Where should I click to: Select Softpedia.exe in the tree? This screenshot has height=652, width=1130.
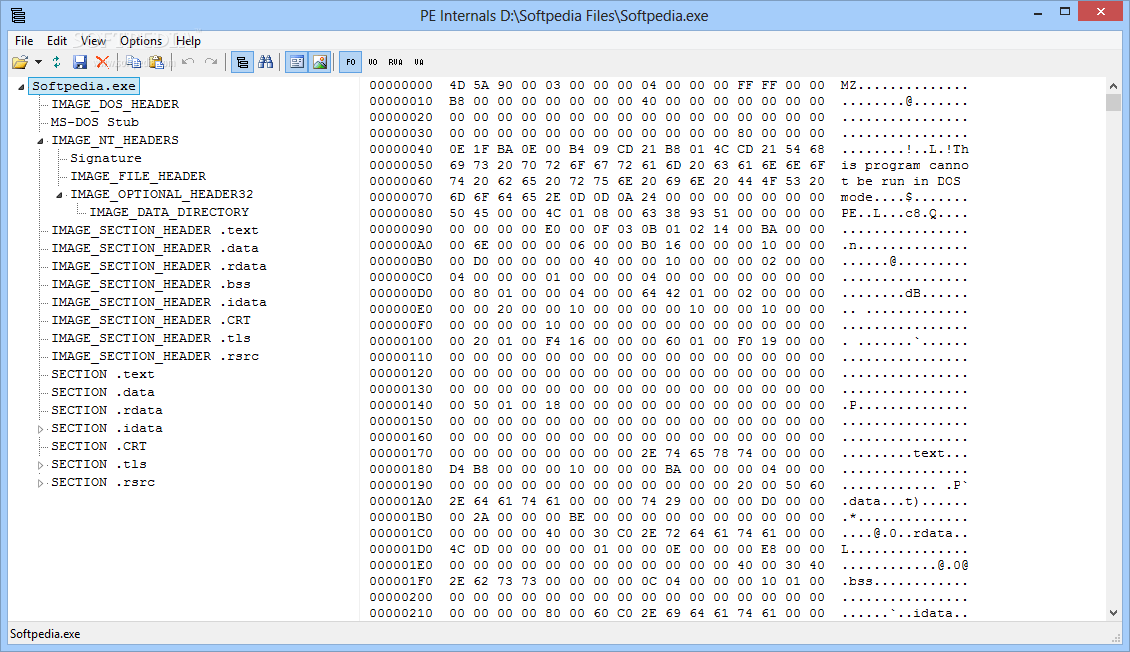click(x=84, y=86)
